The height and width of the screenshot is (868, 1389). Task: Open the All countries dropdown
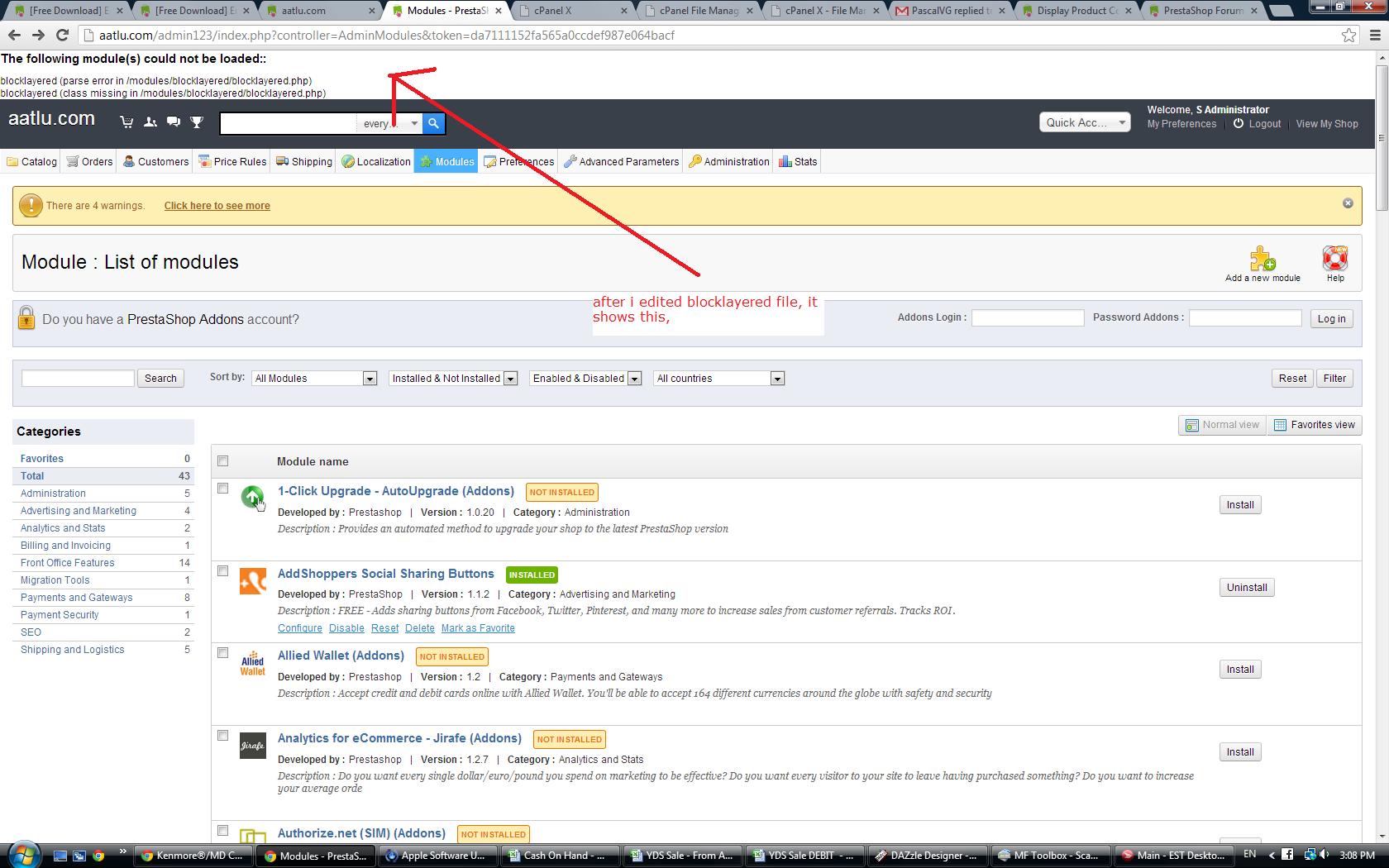point(718,379)
